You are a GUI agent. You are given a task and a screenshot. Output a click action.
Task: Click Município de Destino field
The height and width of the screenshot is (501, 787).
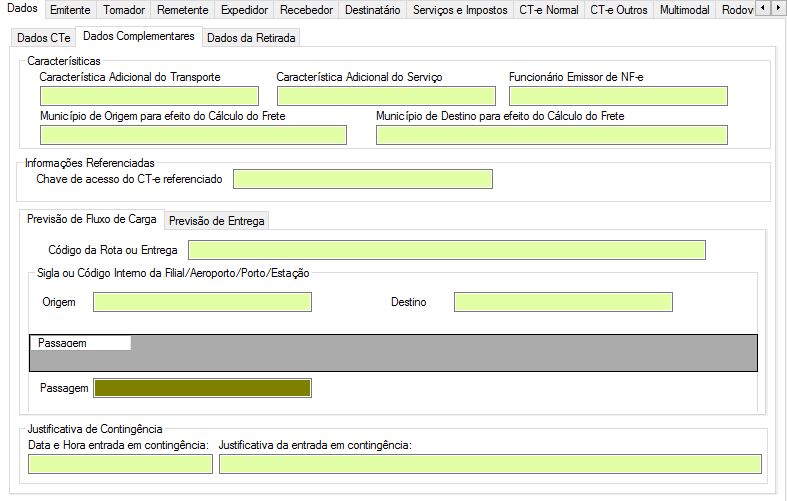coord(552,135)
